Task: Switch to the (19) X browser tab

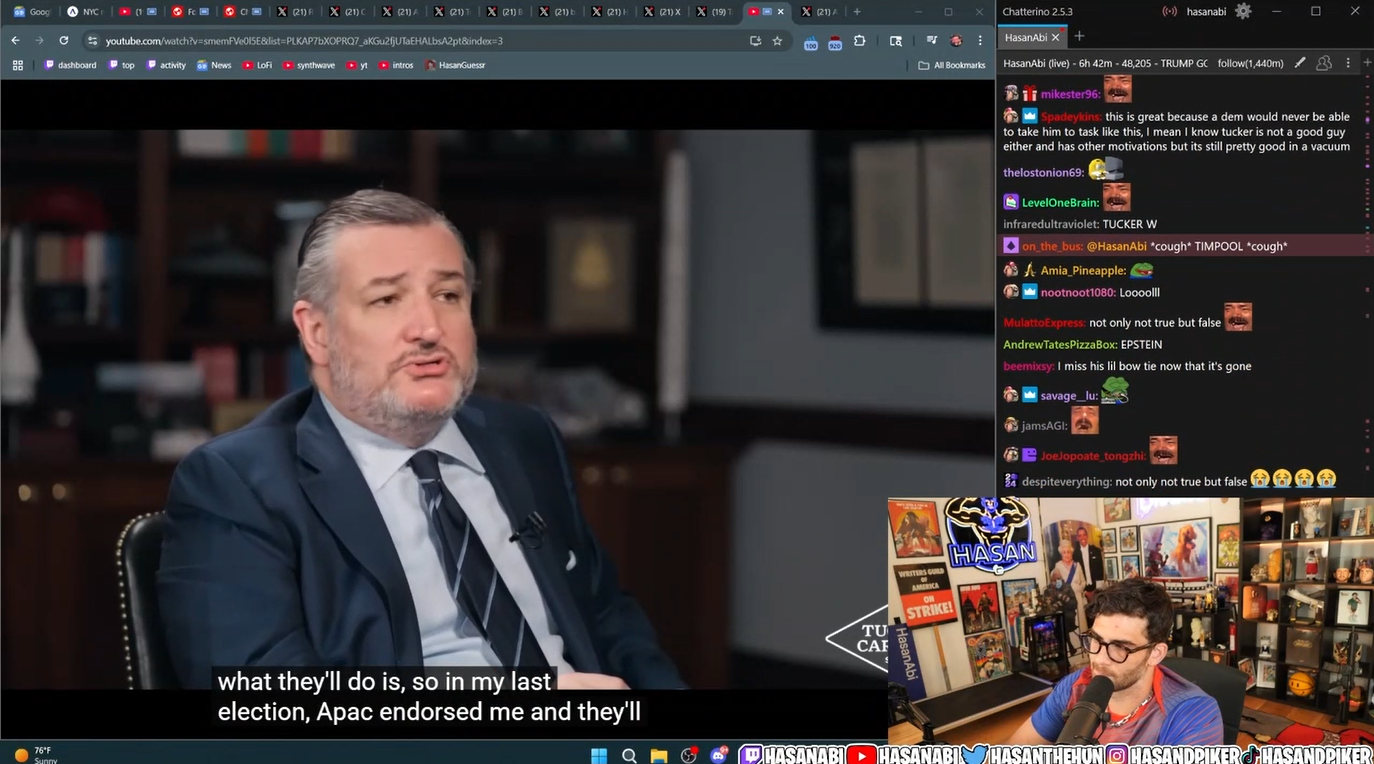Action: 714,12
